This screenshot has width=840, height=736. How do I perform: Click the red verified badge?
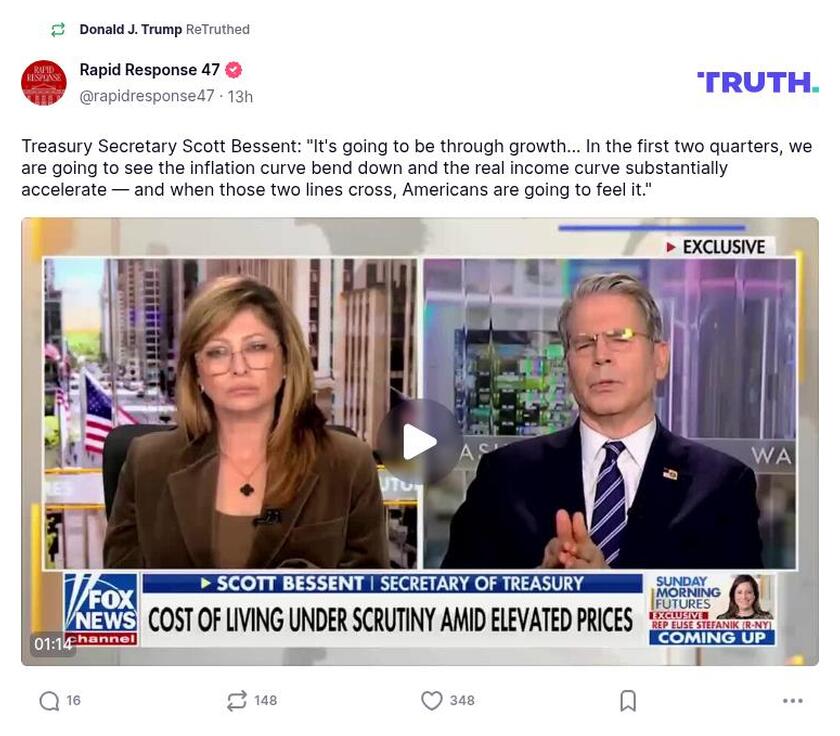tap(234, 70)
